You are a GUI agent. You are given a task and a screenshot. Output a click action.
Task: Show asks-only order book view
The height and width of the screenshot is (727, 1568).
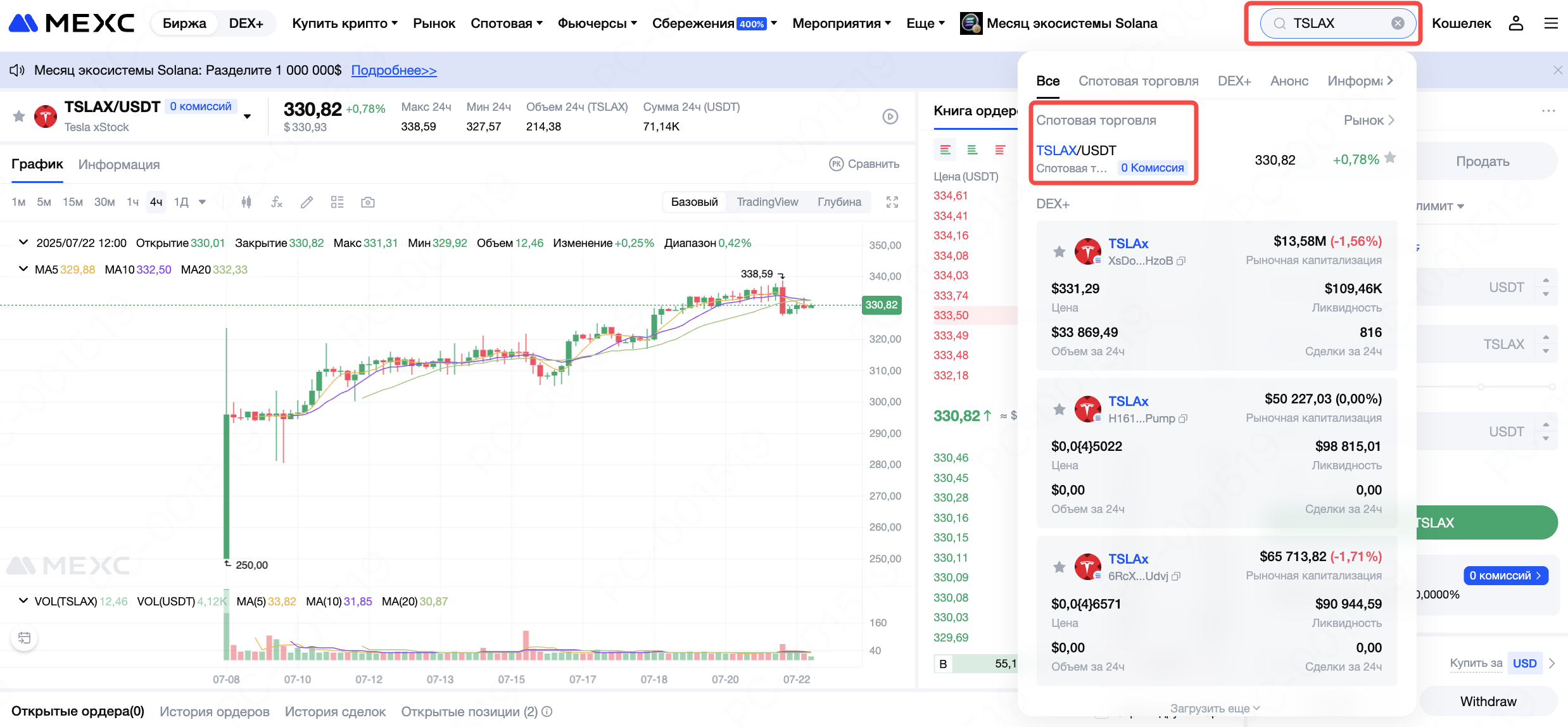point(1001,150)
